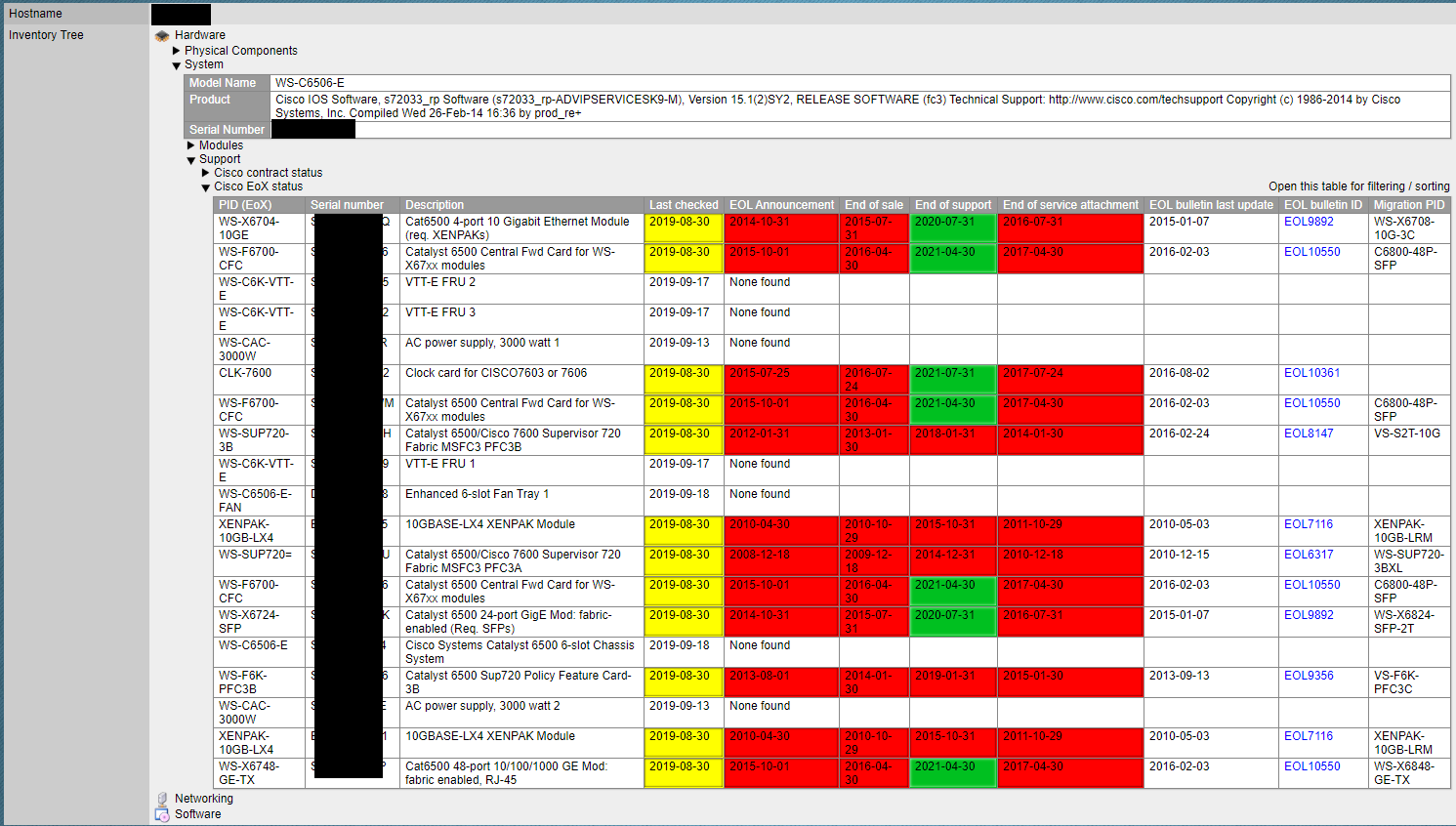The image size is (1456, 826).
Task: Open this table for filtering / sorting
Action: tap(1358, 186)
